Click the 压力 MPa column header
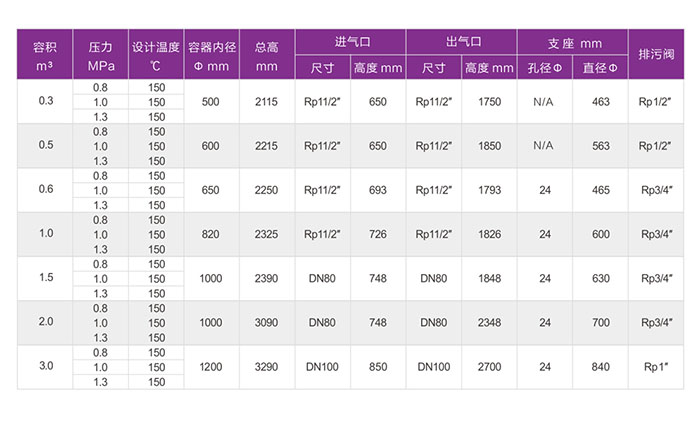 100,54
